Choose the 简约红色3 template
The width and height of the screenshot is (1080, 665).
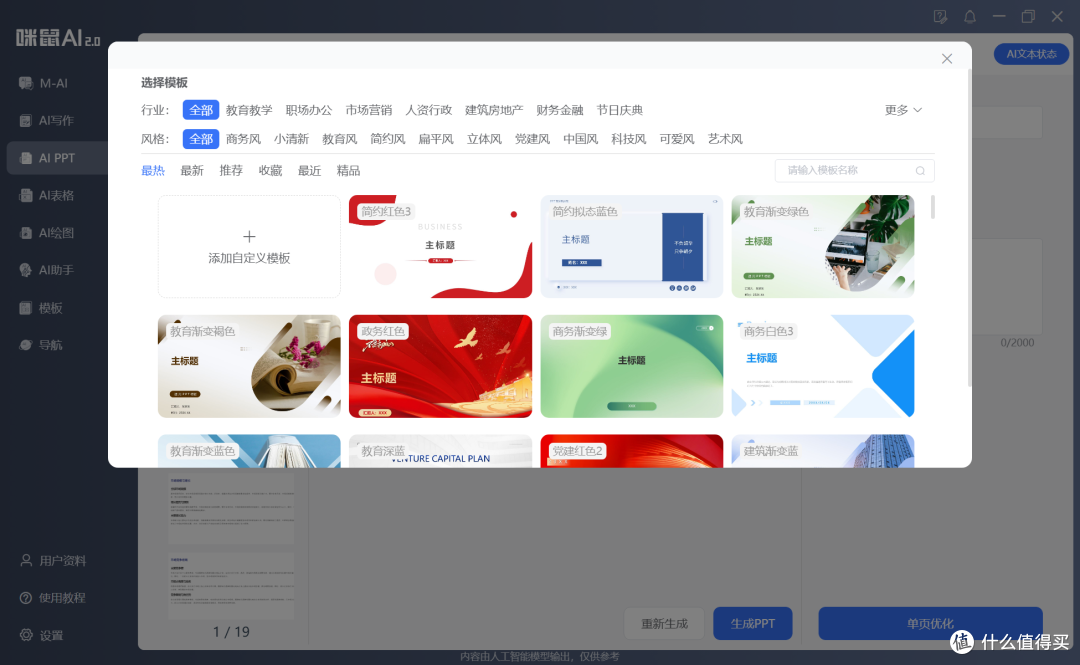(x=441, y=247)
